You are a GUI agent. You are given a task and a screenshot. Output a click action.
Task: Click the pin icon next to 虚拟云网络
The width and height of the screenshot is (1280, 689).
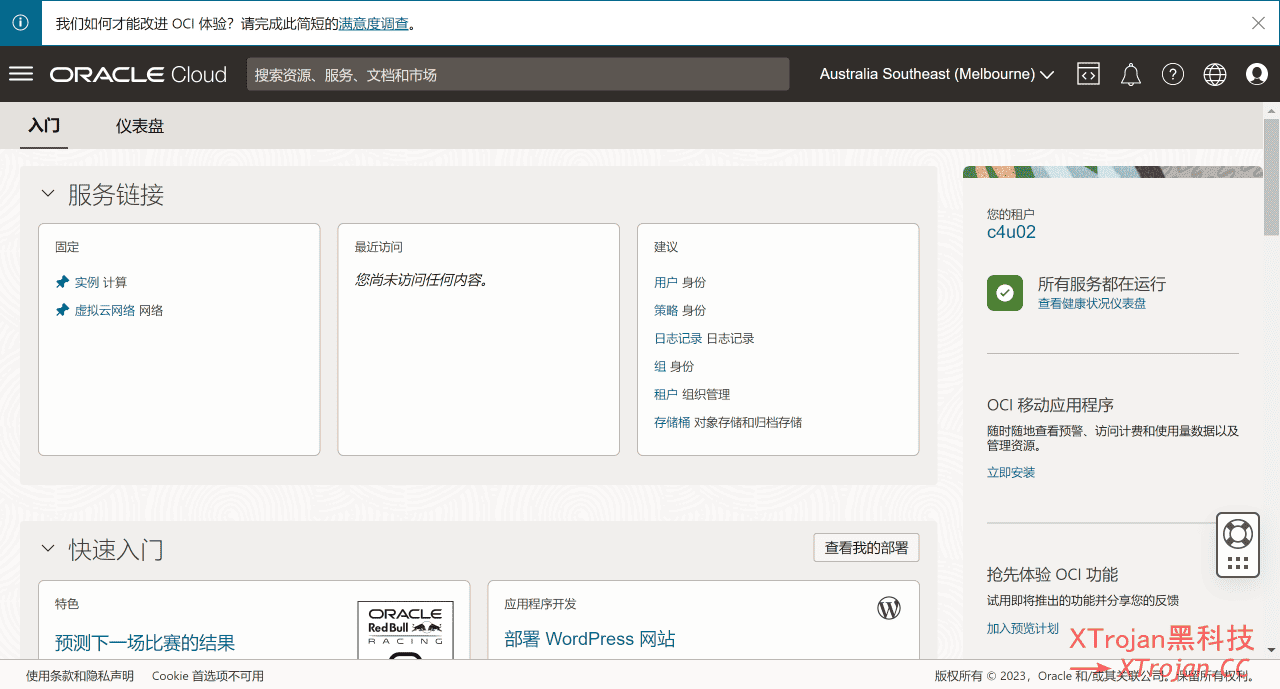pyautogui.click(x=62, y=310)
